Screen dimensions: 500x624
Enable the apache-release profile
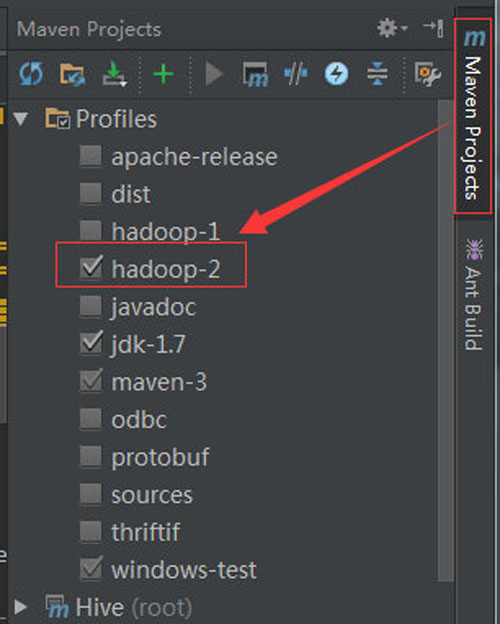tap(91, 156)
